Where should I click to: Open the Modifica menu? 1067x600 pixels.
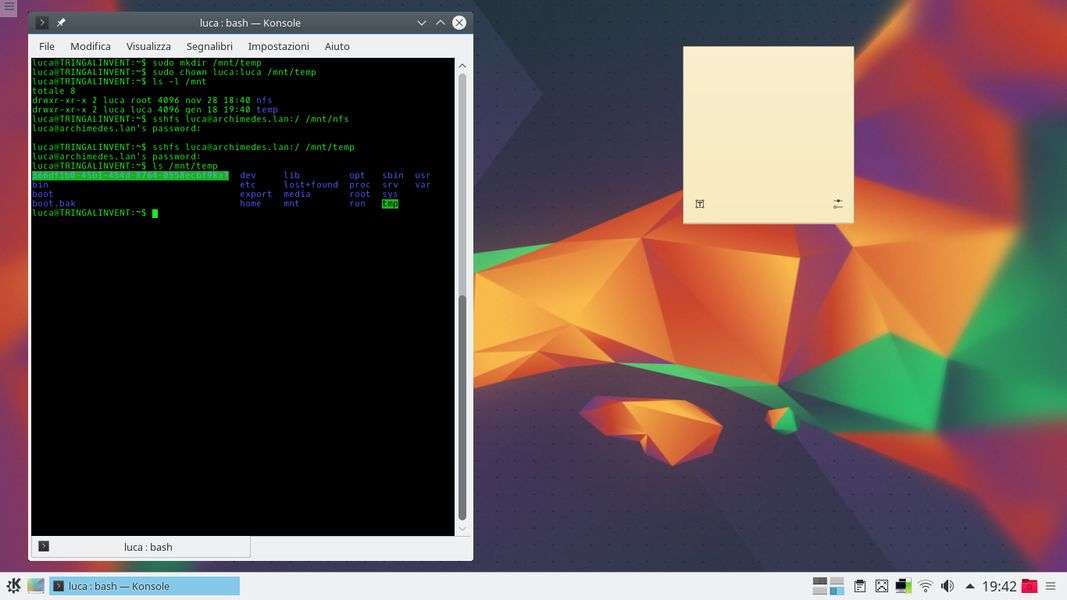pyautogui.click(x=90, y=46)
